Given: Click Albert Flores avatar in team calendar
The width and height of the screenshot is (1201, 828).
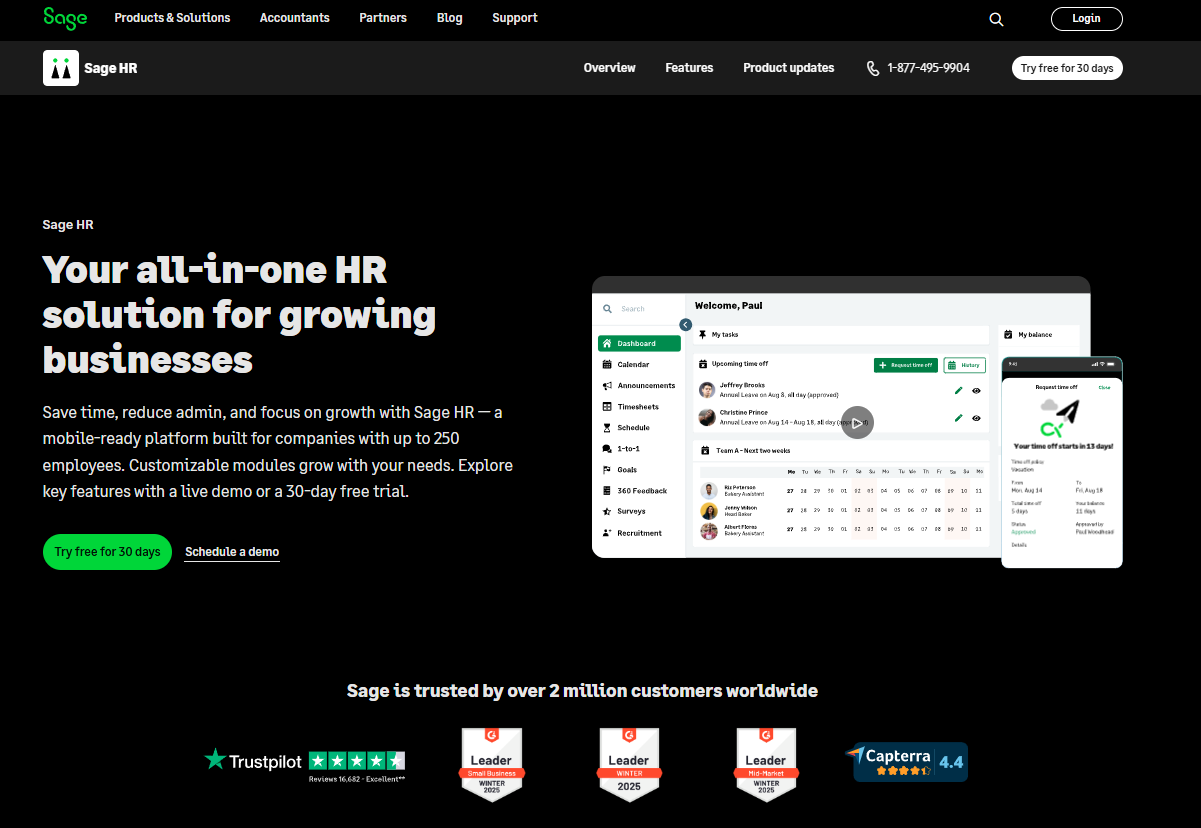Looking at the screenshot, I should [x=709, y=531].
